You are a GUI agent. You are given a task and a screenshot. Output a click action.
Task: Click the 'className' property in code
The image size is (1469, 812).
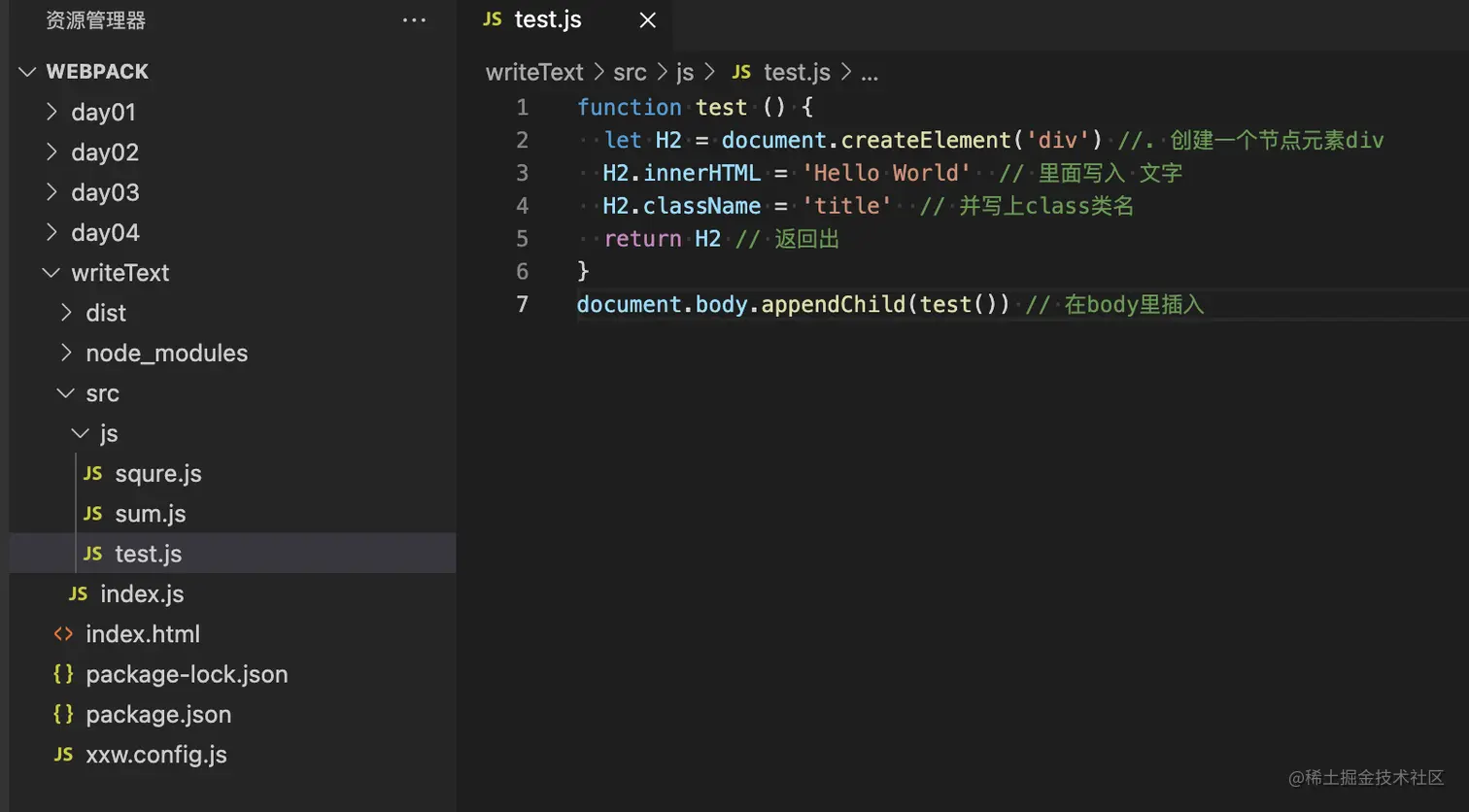pos(701,206)
